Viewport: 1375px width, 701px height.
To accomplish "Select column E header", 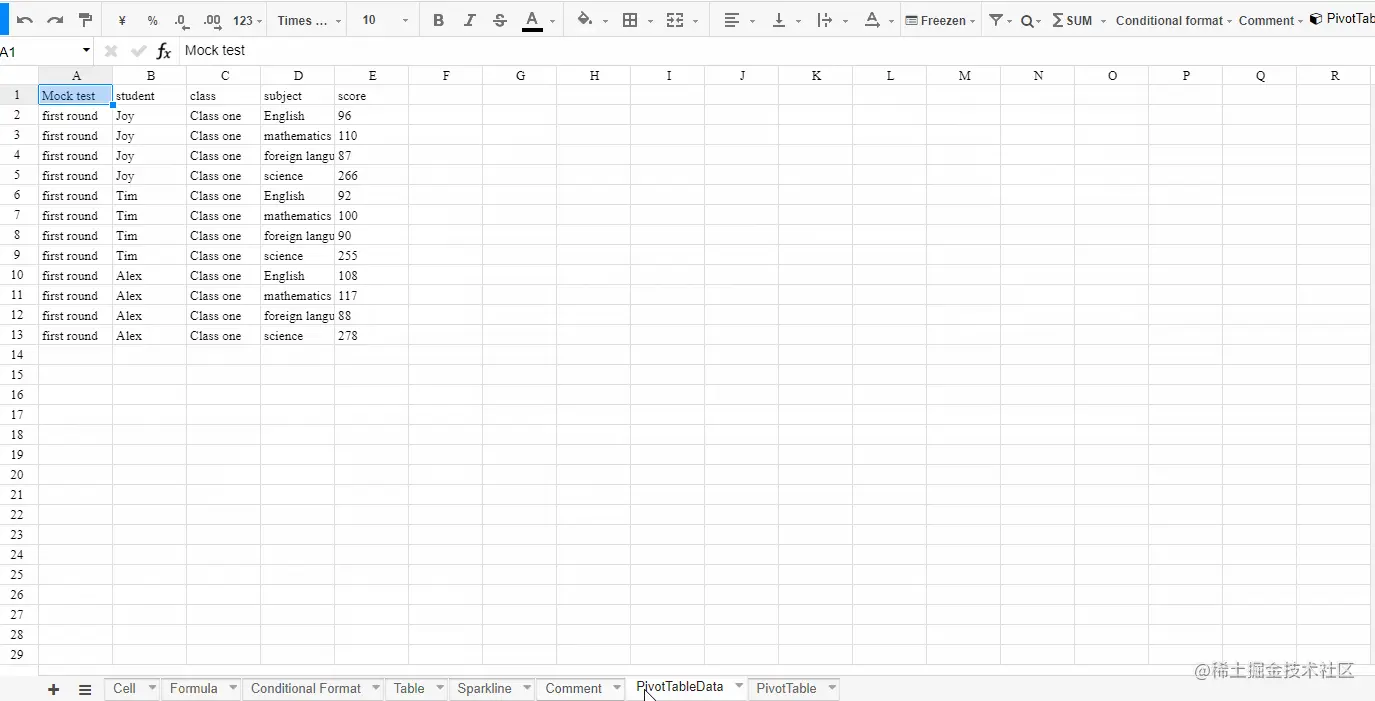I will pos(372,75).
